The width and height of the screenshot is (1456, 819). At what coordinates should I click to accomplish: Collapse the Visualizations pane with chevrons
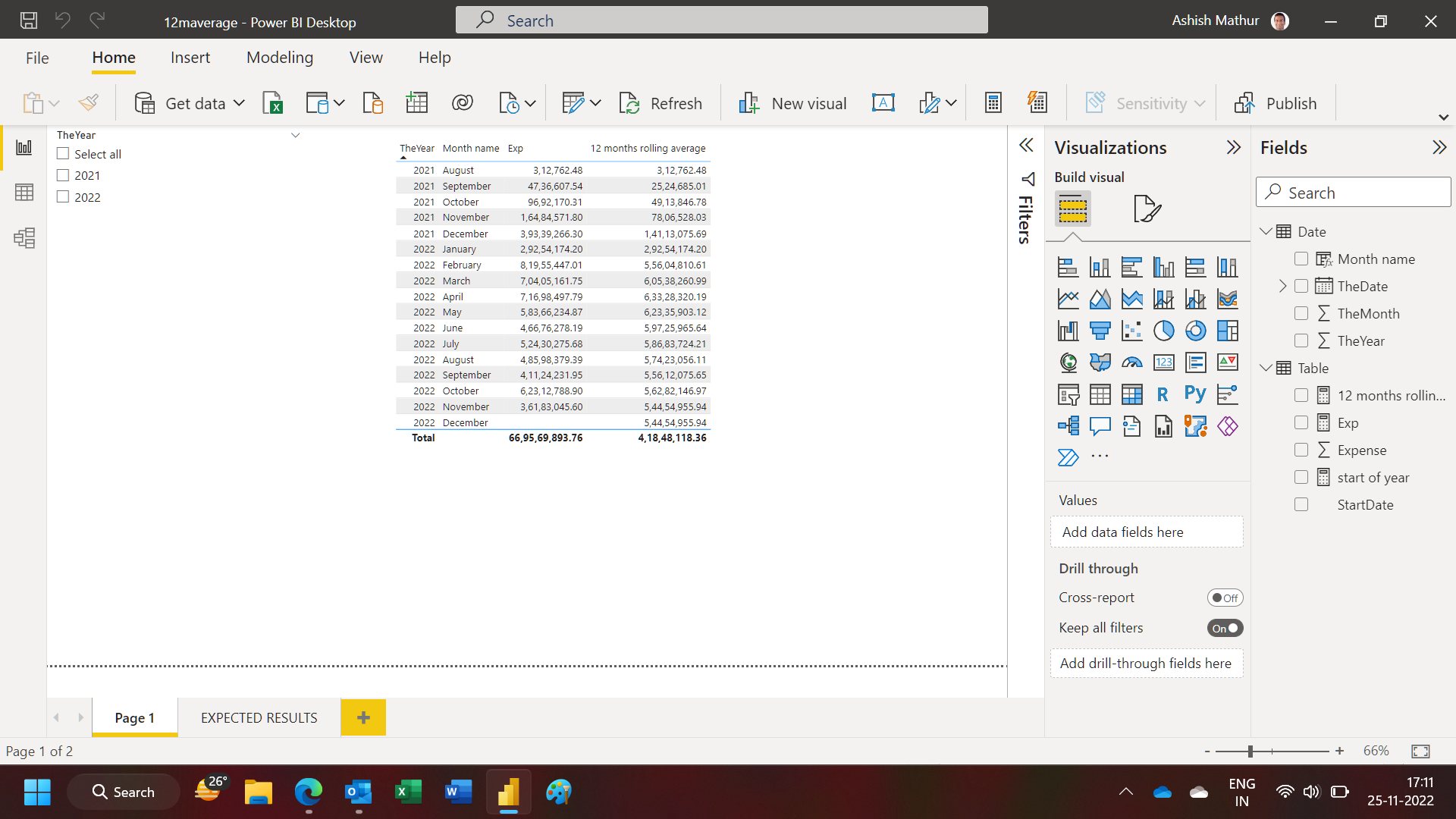pyautogui.click(x=1234, y=147)
